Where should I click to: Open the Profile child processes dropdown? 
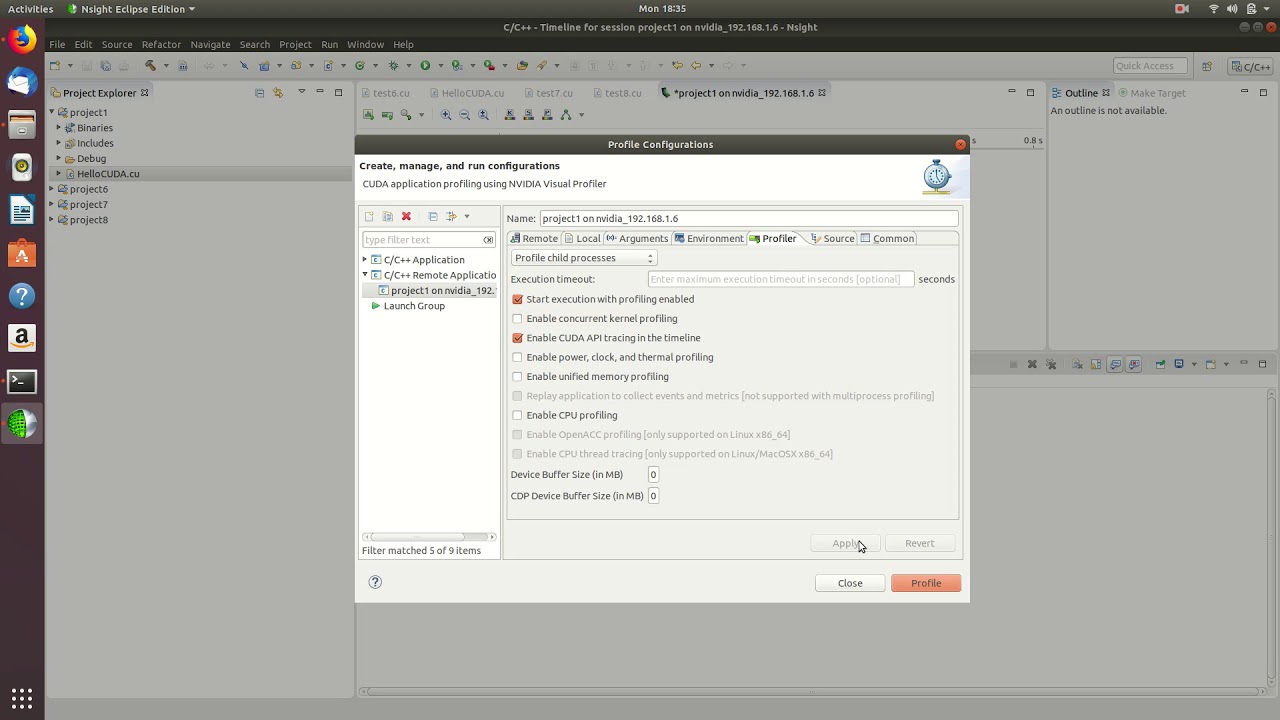[583, 258]
